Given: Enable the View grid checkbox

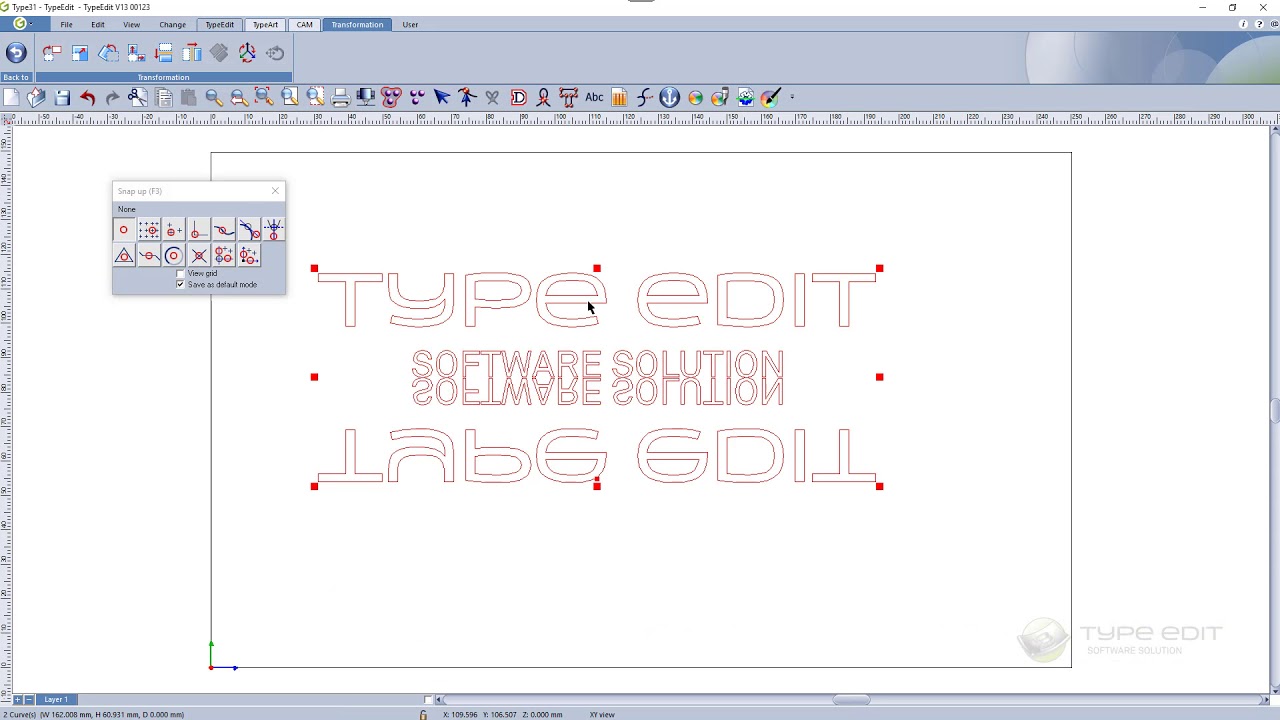Looking at the screenshot, I should point(181,274).
